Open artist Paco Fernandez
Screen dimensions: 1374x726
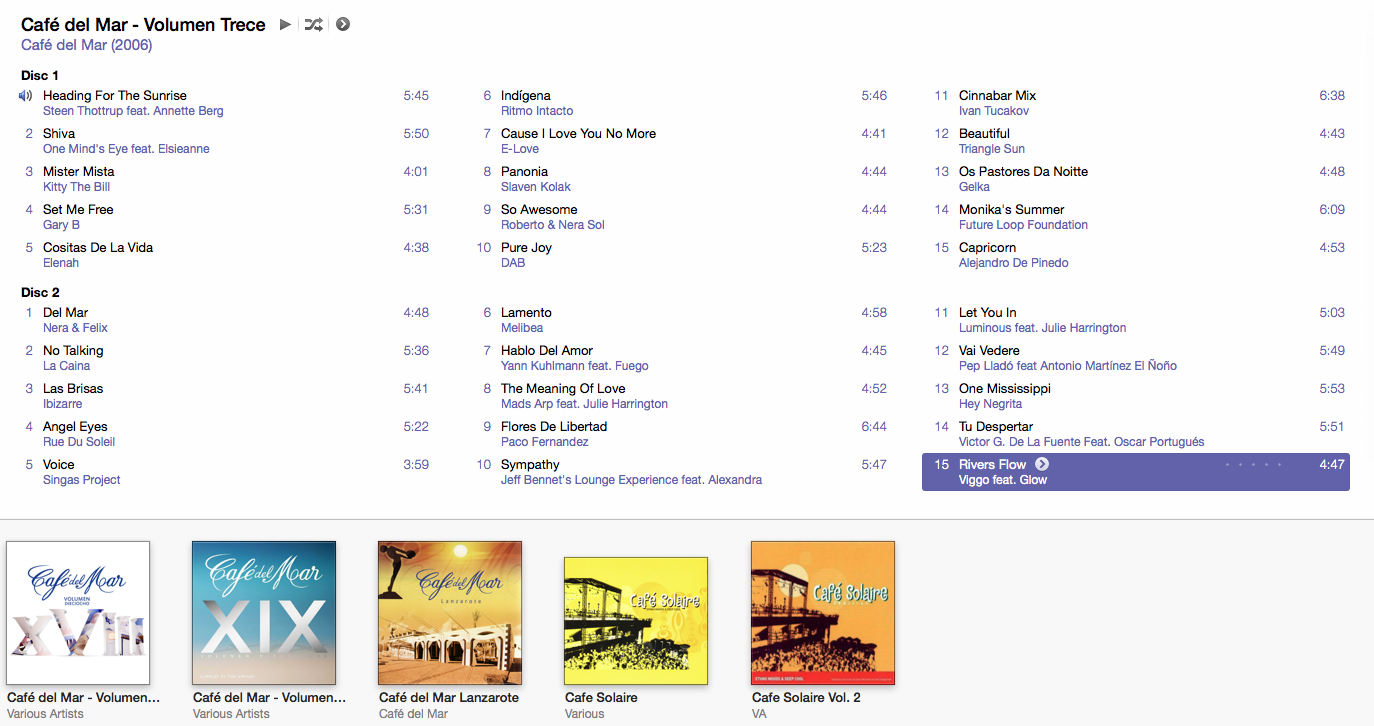(545, 442)
